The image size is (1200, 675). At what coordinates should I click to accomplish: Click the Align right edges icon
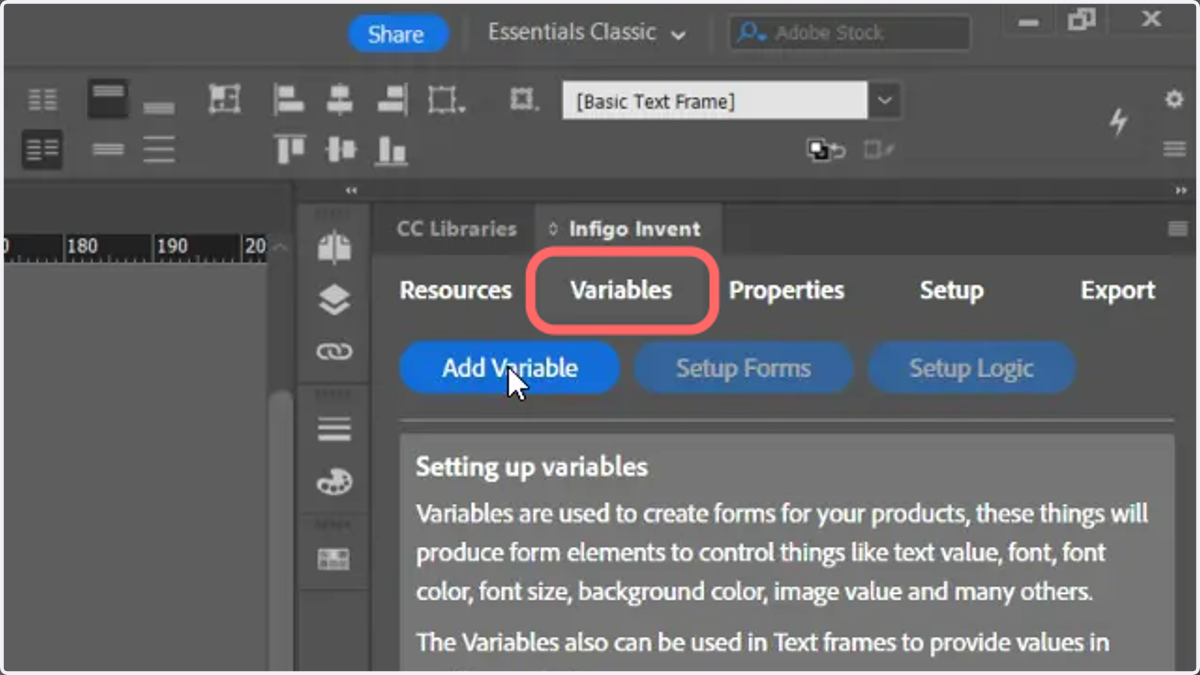click(391, 100)
